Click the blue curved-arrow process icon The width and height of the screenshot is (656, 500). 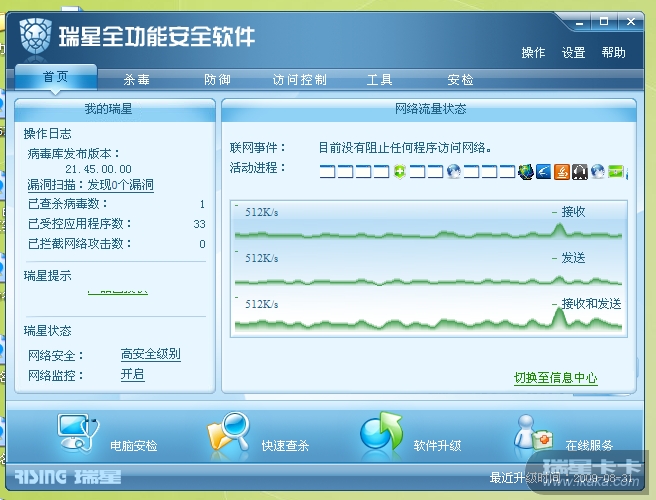point(543,172)
